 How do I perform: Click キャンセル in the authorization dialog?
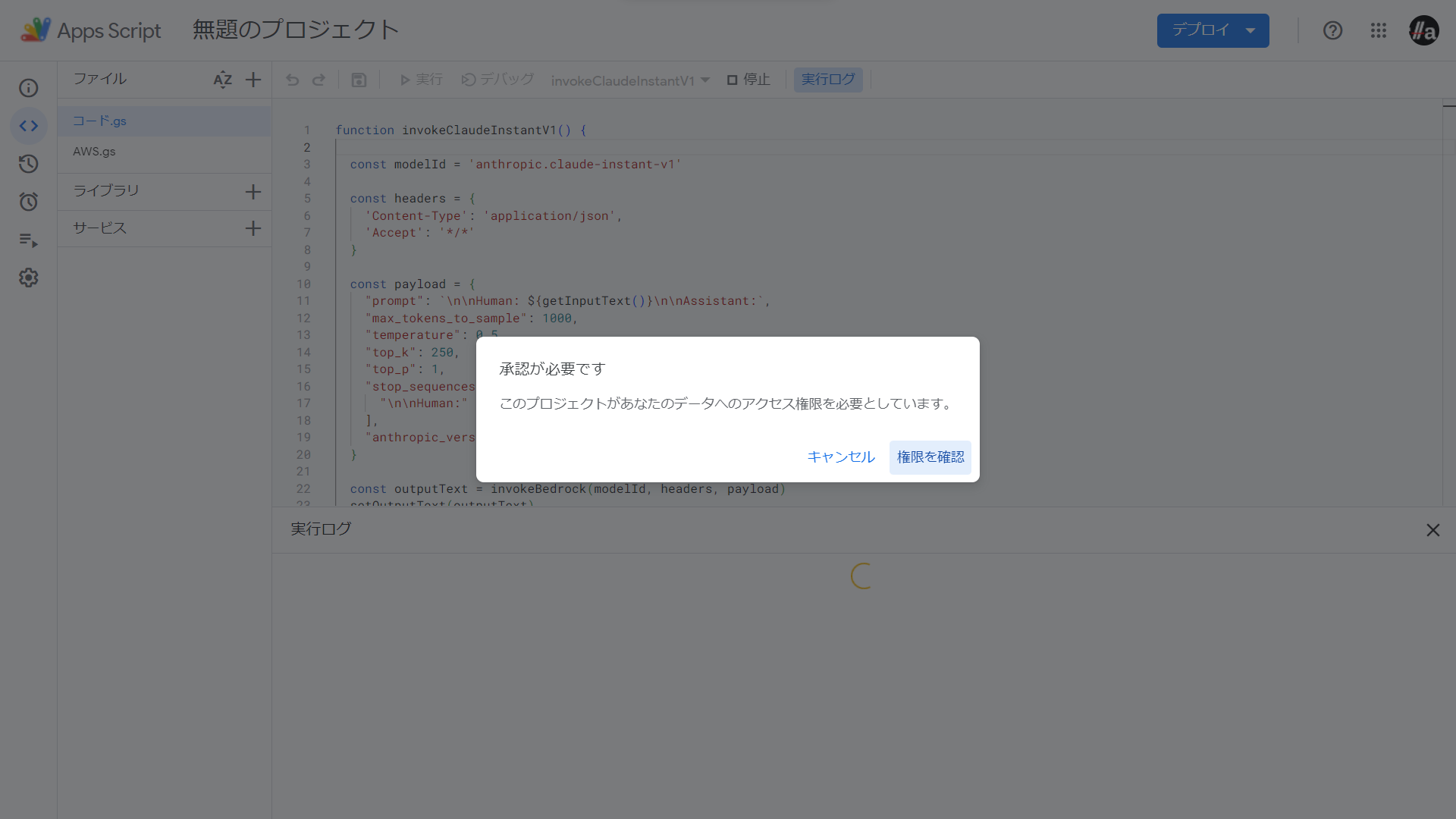pos(840,457)
